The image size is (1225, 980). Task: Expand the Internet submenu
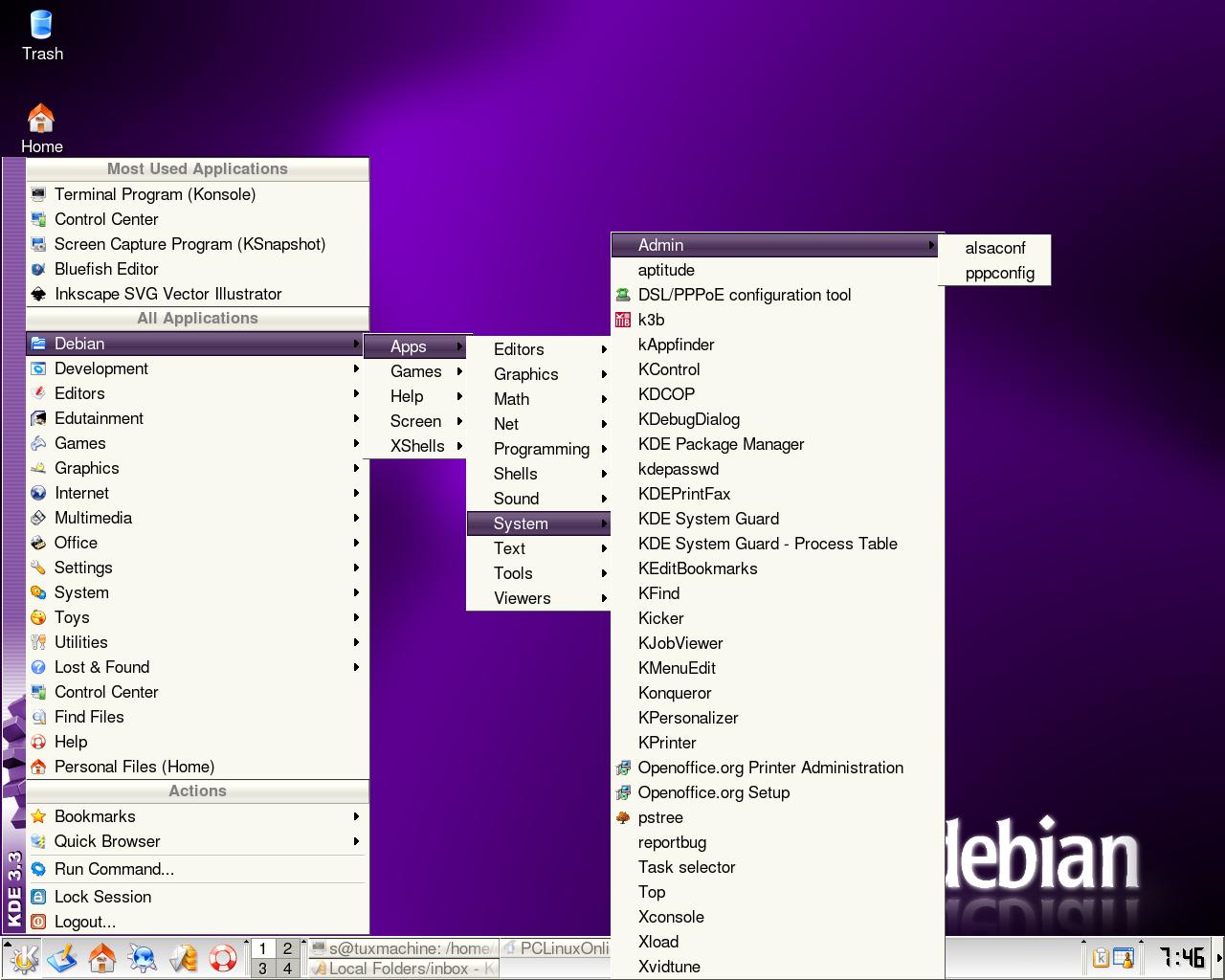(197, 493)
